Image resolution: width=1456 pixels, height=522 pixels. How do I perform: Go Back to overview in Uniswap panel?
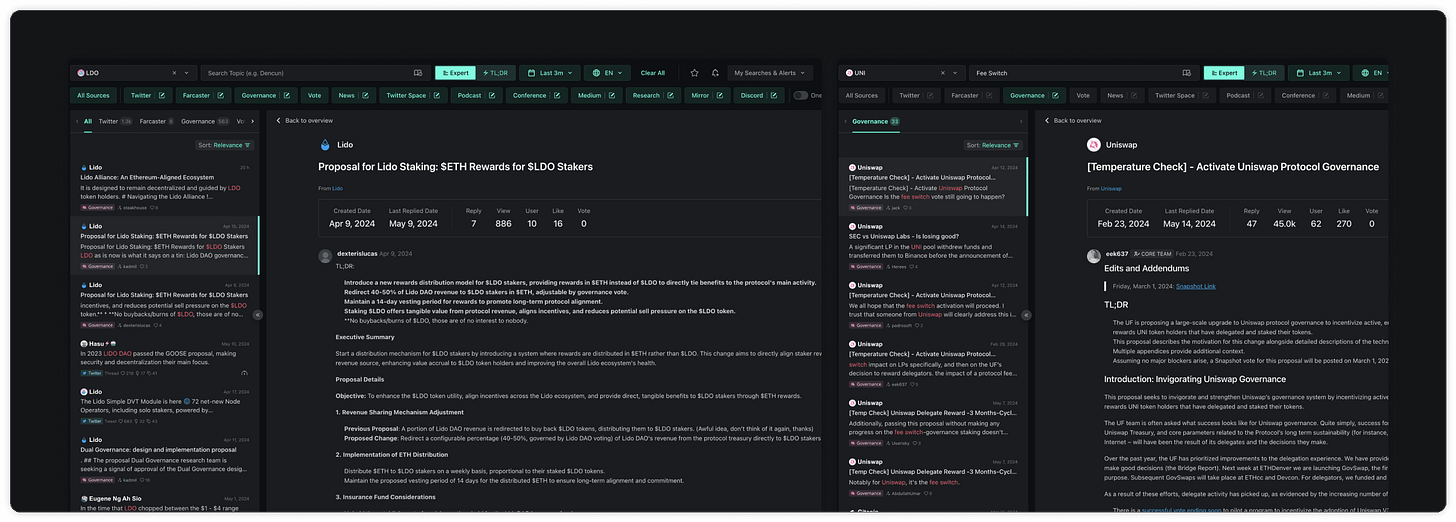click(1072, 120)
